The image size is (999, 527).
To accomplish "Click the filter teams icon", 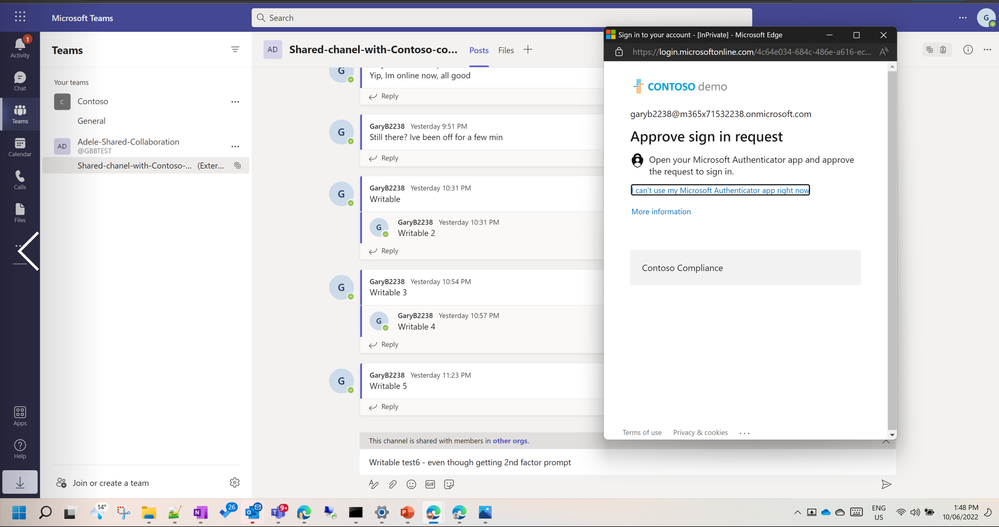I will [235, 50].
